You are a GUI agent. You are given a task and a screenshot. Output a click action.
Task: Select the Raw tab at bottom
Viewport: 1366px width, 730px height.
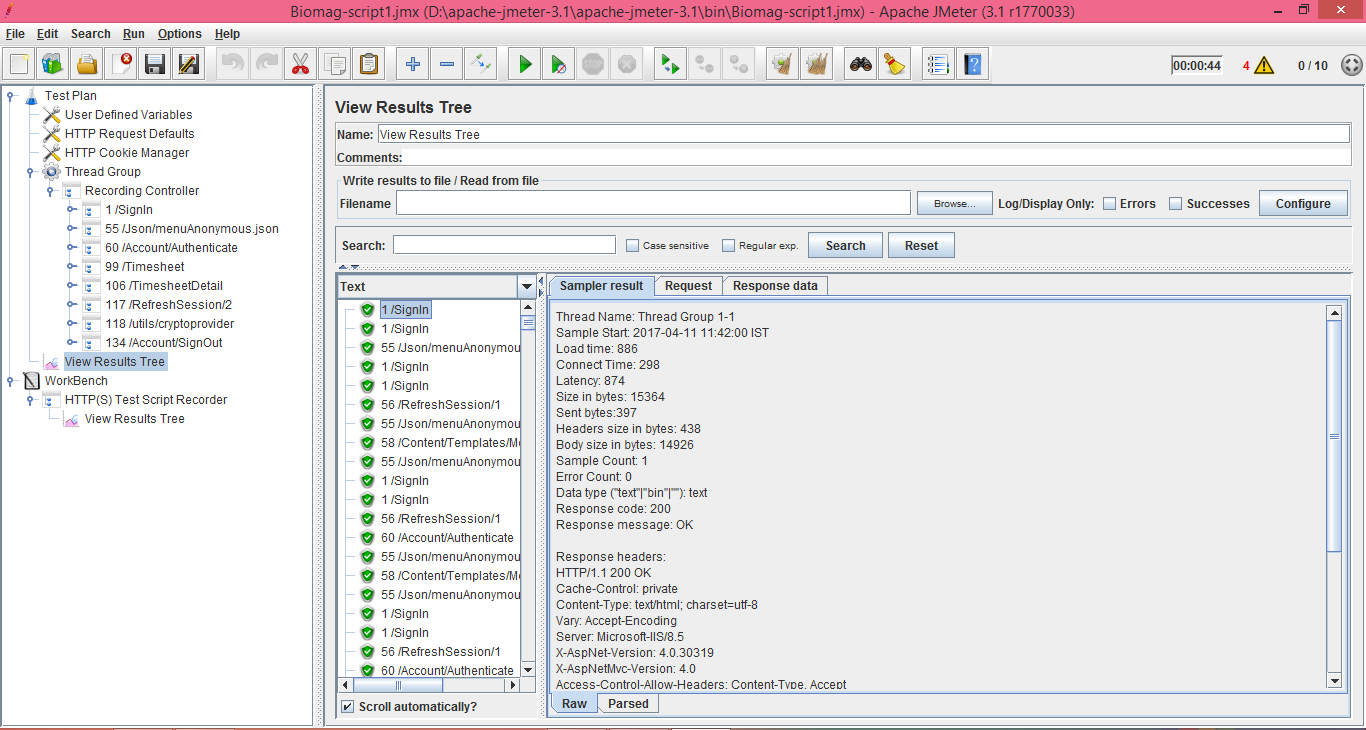pos(574,704)
